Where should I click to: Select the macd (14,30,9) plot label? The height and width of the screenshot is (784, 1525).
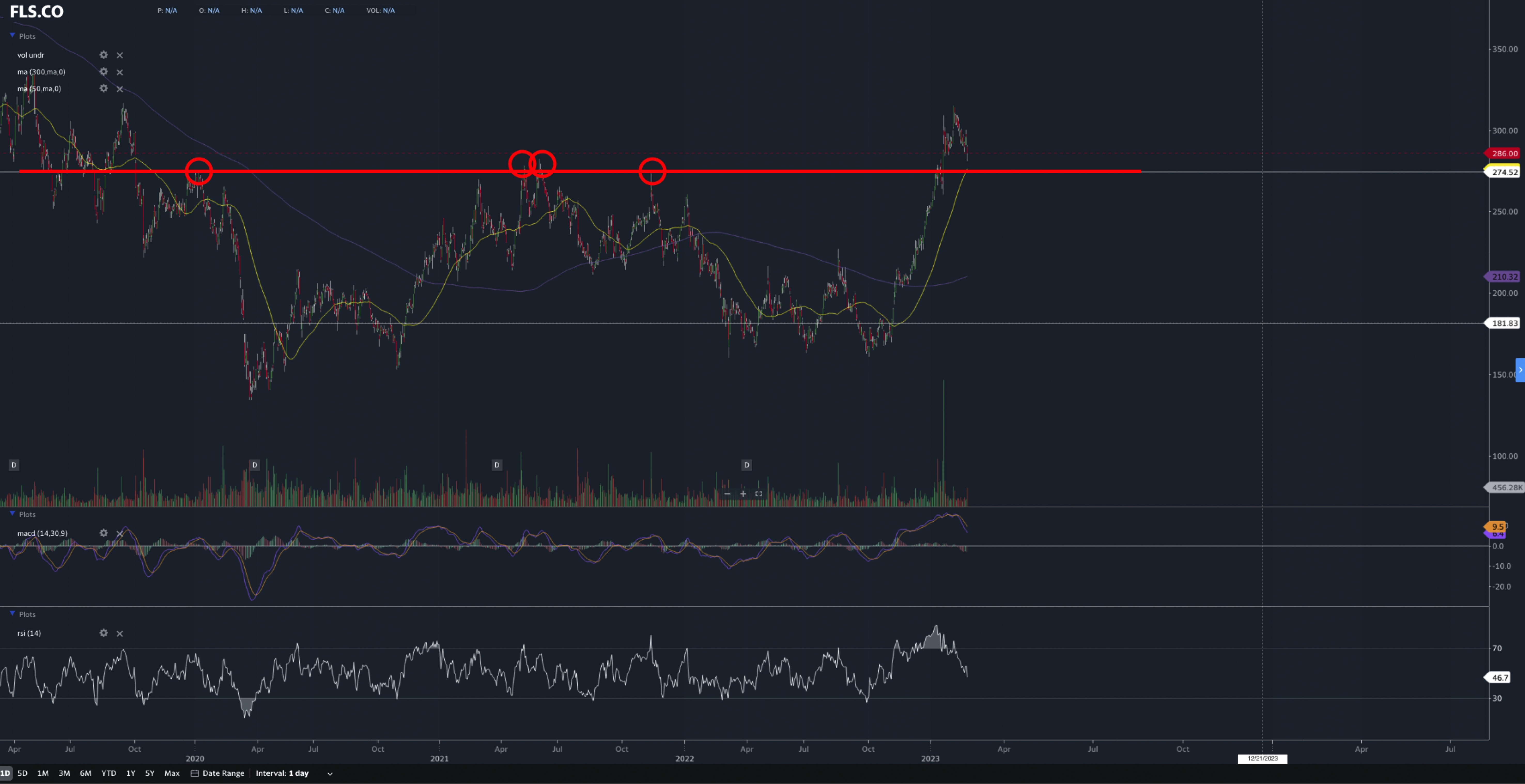[x=43, y=533]
